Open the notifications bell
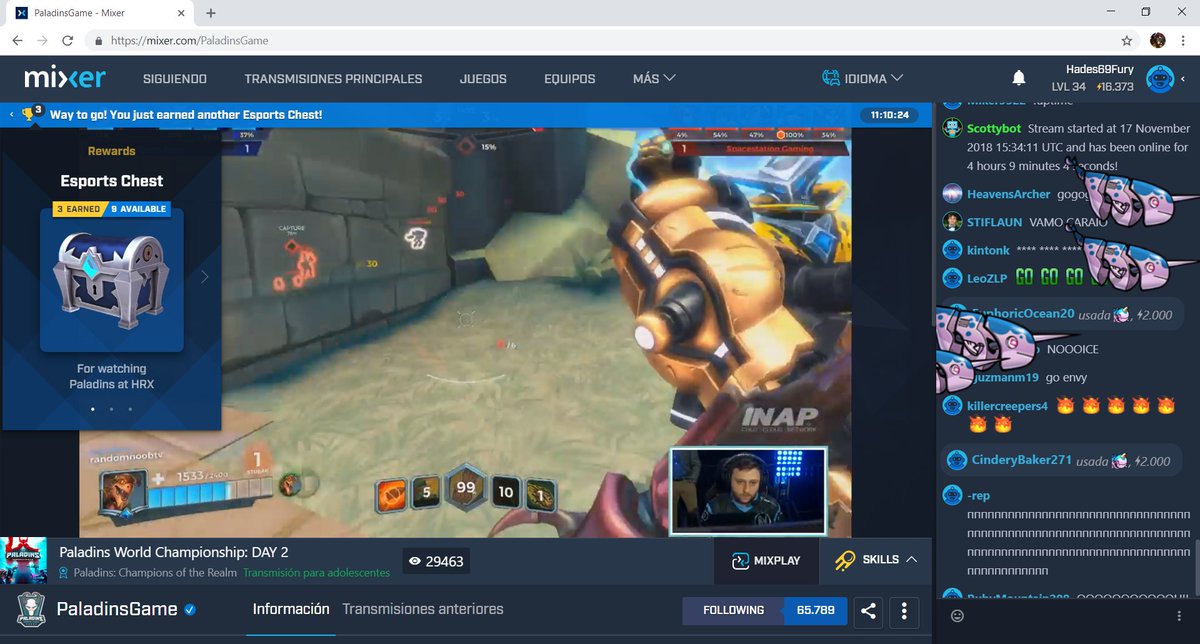Image resolution: width=1200 pixels, height=644 pixels. tap(1019, 78)
